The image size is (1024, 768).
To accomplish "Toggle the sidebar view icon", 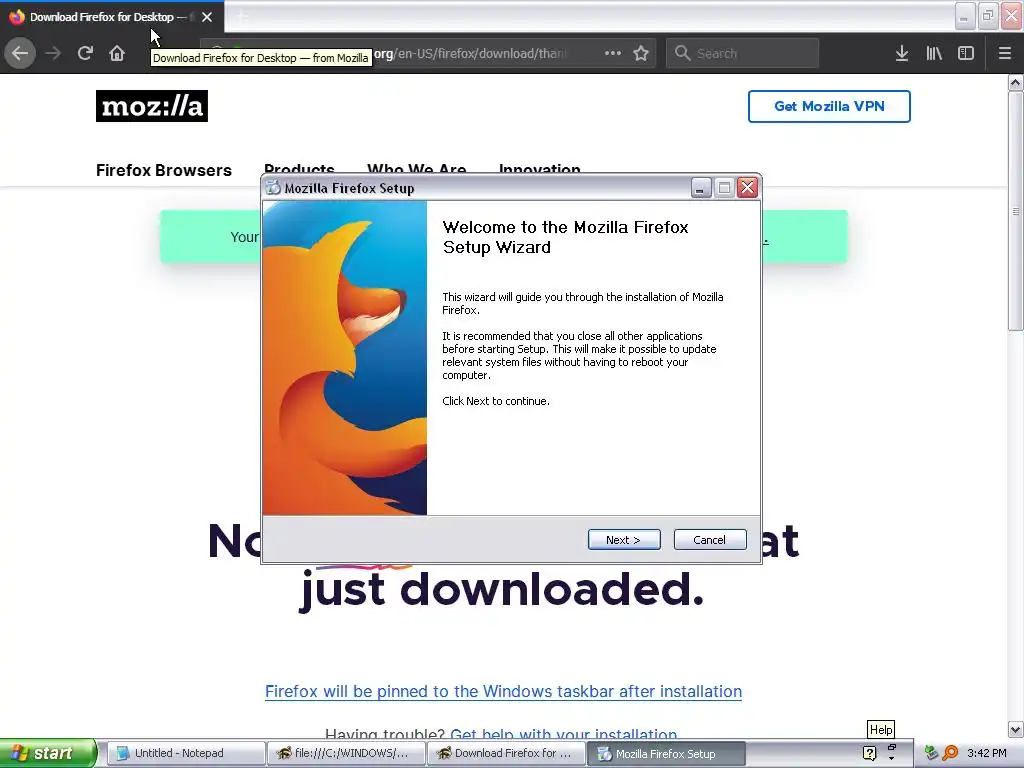I will (x=966, y=53).
